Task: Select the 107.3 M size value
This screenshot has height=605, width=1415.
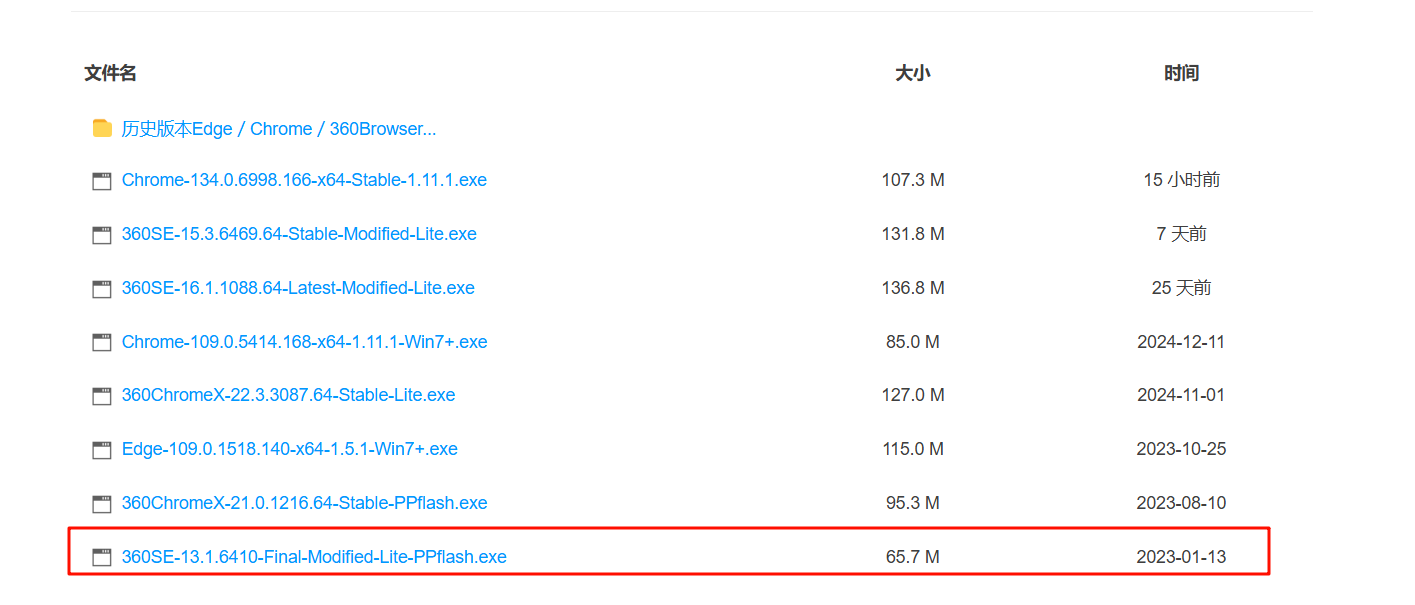Action: pos(913,180)
